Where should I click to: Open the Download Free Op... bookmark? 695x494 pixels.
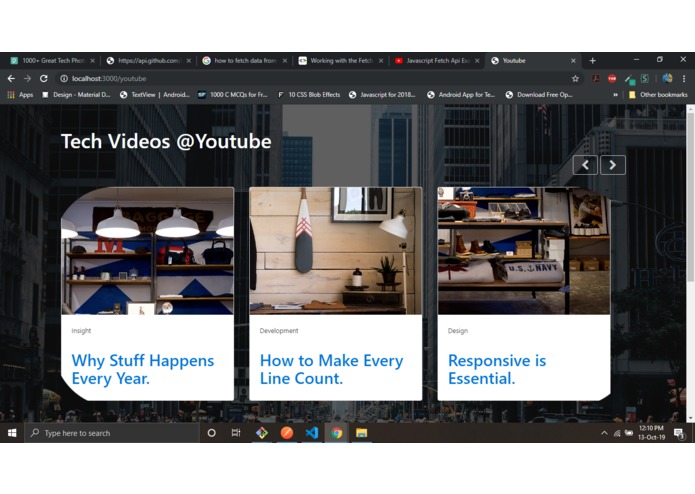539,95
